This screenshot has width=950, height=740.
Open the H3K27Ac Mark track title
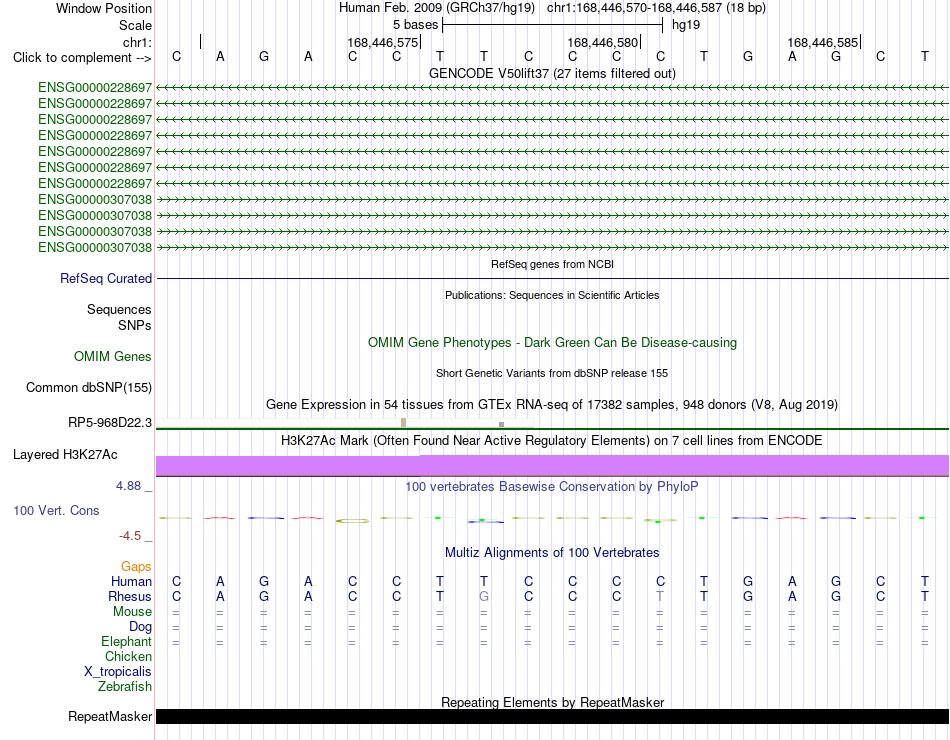pyautogui.click(x=552, y=441)
